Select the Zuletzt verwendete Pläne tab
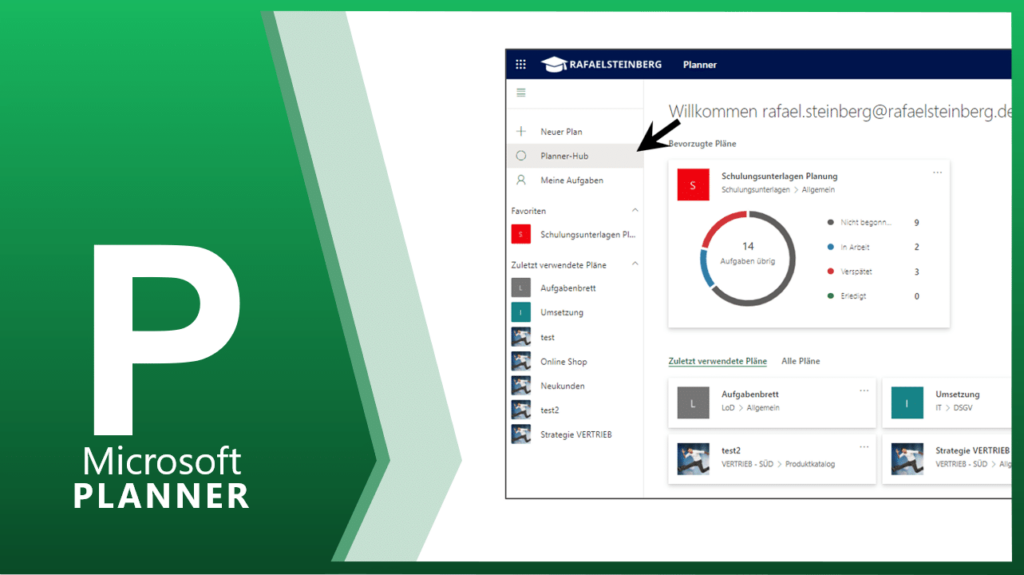The height and width of the screenshot is (575, 1024). (x=717, y=361)
